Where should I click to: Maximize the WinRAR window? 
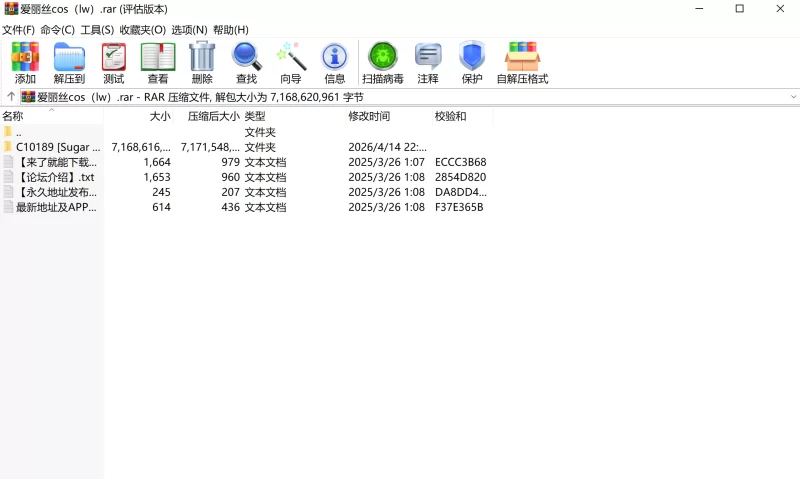click(739, 9)
